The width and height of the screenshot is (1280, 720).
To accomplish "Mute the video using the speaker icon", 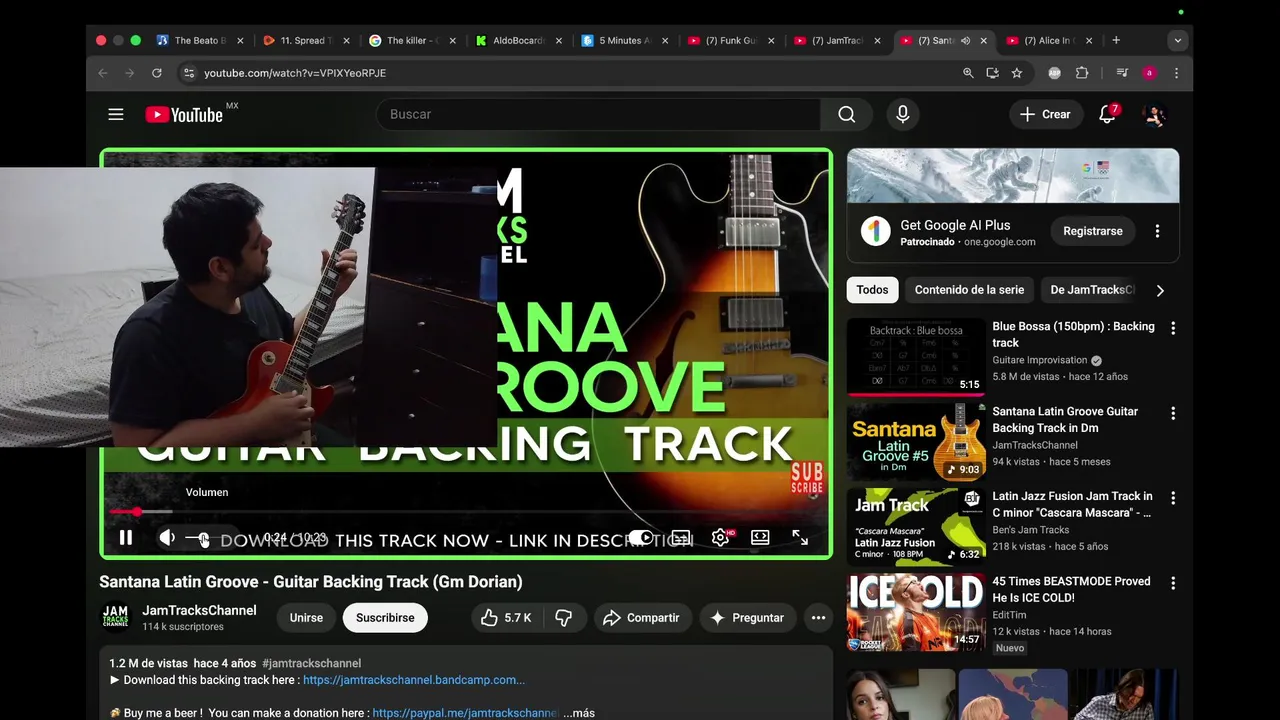I will pyautogui.click(x=167, y=538).
